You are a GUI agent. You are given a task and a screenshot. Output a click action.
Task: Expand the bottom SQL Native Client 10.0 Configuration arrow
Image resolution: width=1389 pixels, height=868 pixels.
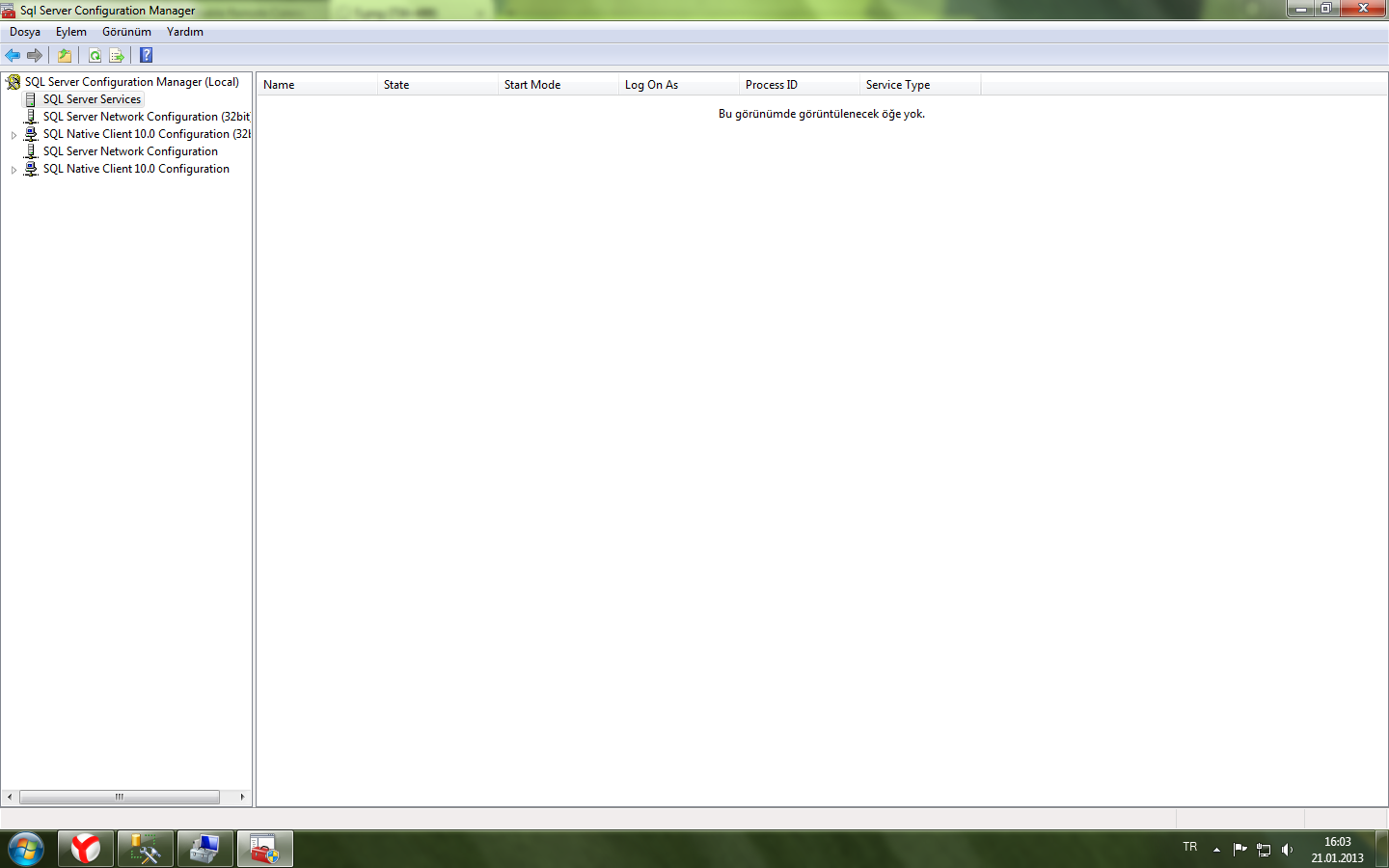(x=14, y=170)
